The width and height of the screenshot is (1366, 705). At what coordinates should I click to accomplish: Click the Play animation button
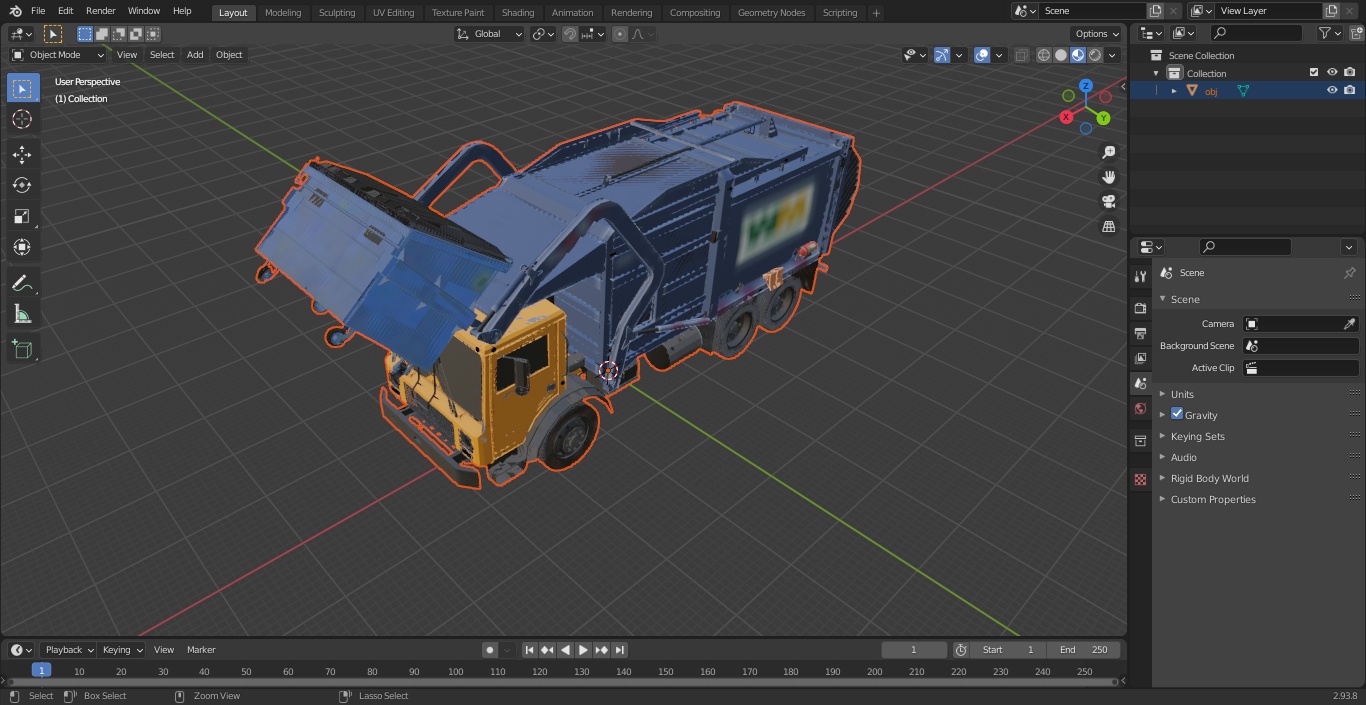[x=583, y=650]
